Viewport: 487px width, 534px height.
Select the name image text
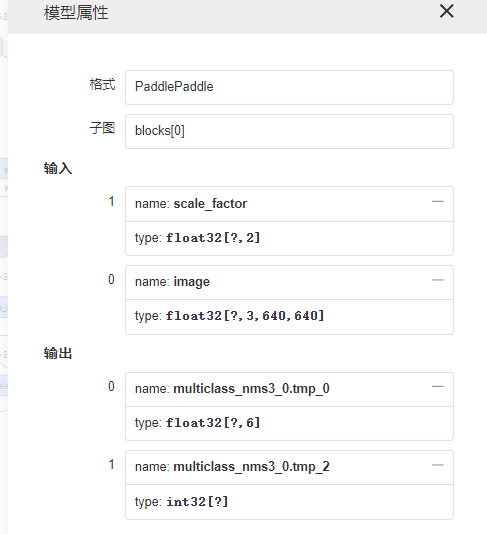[x=172, y=282]
